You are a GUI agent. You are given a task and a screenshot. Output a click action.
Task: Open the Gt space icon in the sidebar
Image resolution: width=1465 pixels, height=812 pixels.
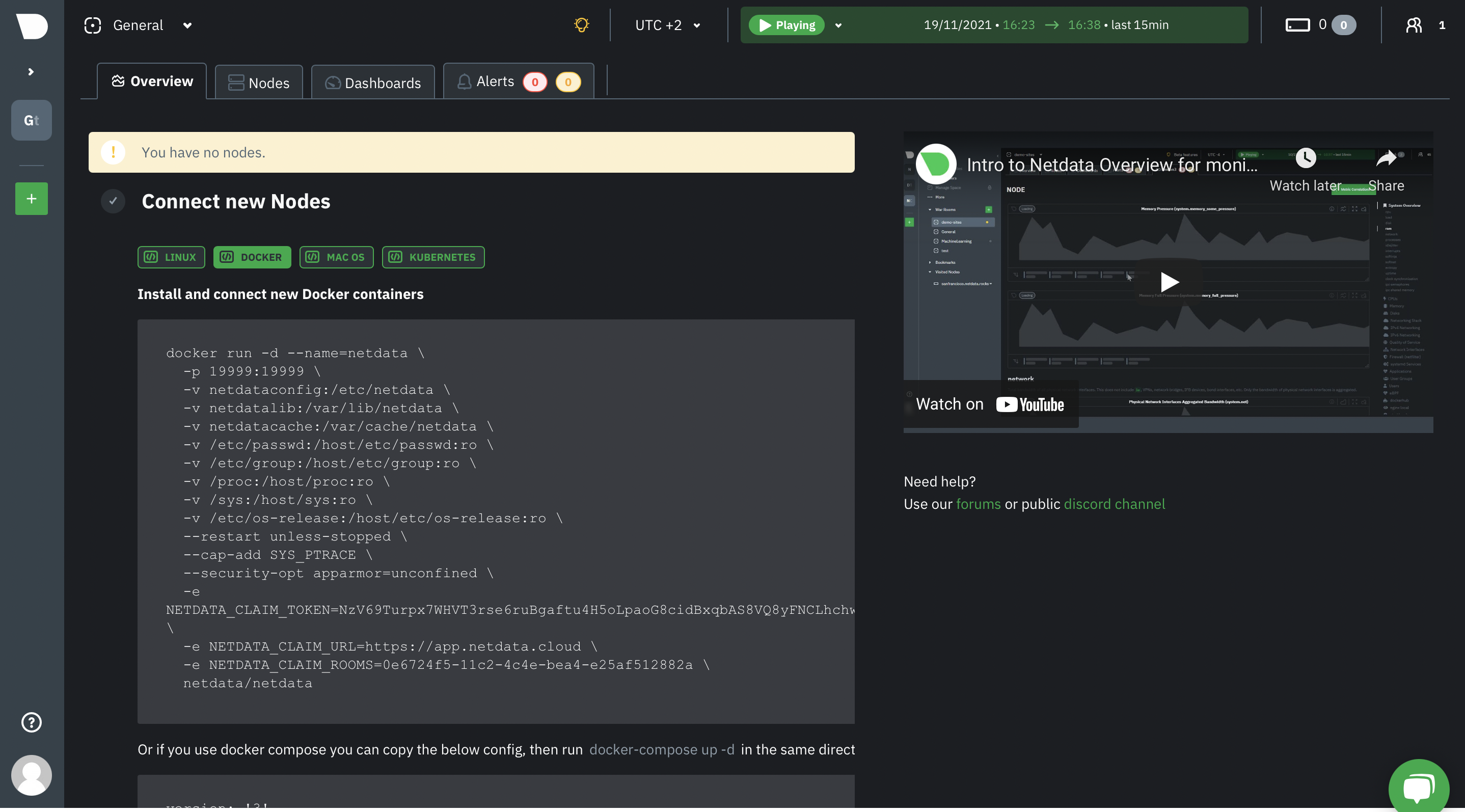click(31, 120)
